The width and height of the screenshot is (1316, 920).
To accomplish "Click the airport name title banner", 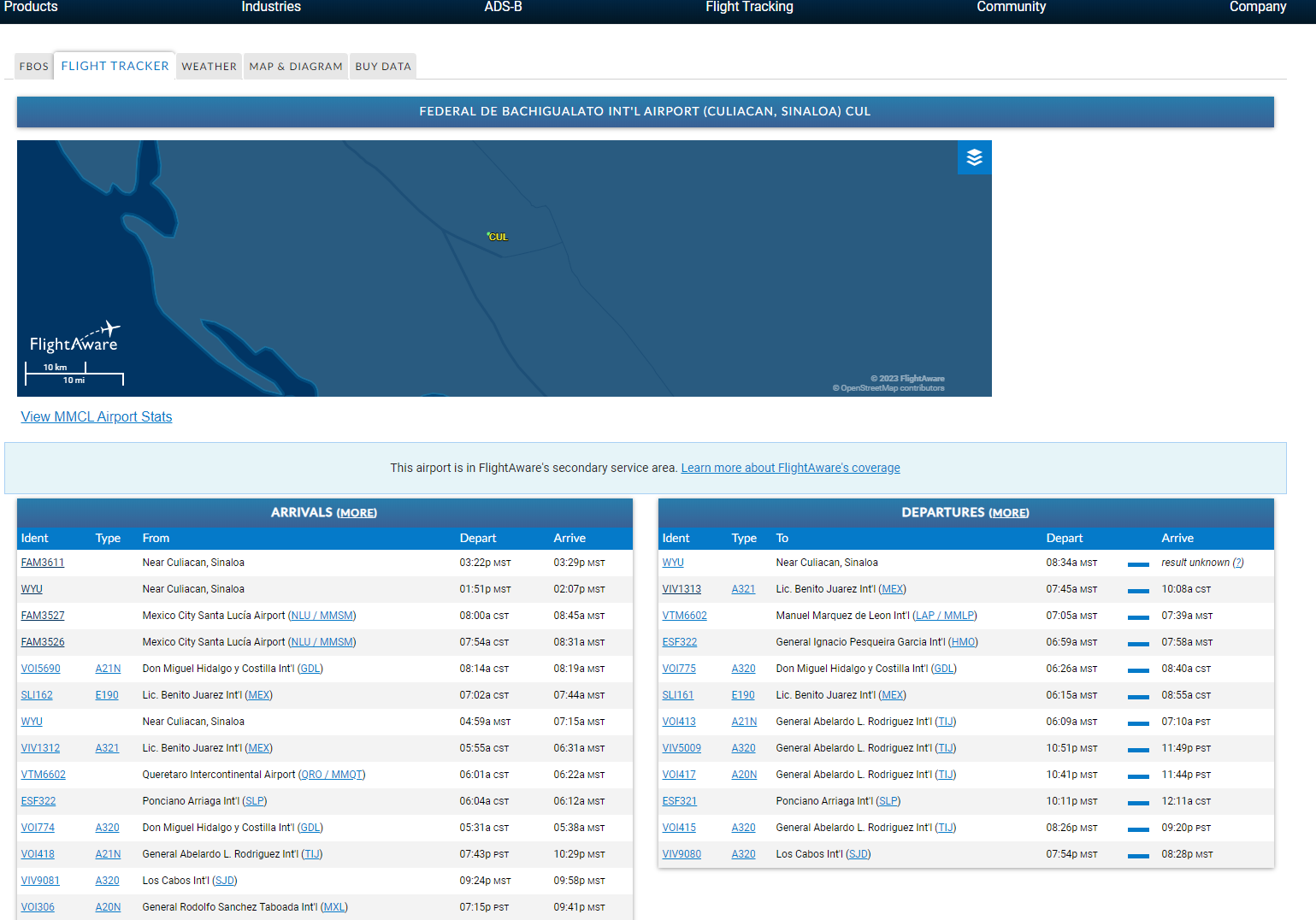I will [x=646, y=112].
